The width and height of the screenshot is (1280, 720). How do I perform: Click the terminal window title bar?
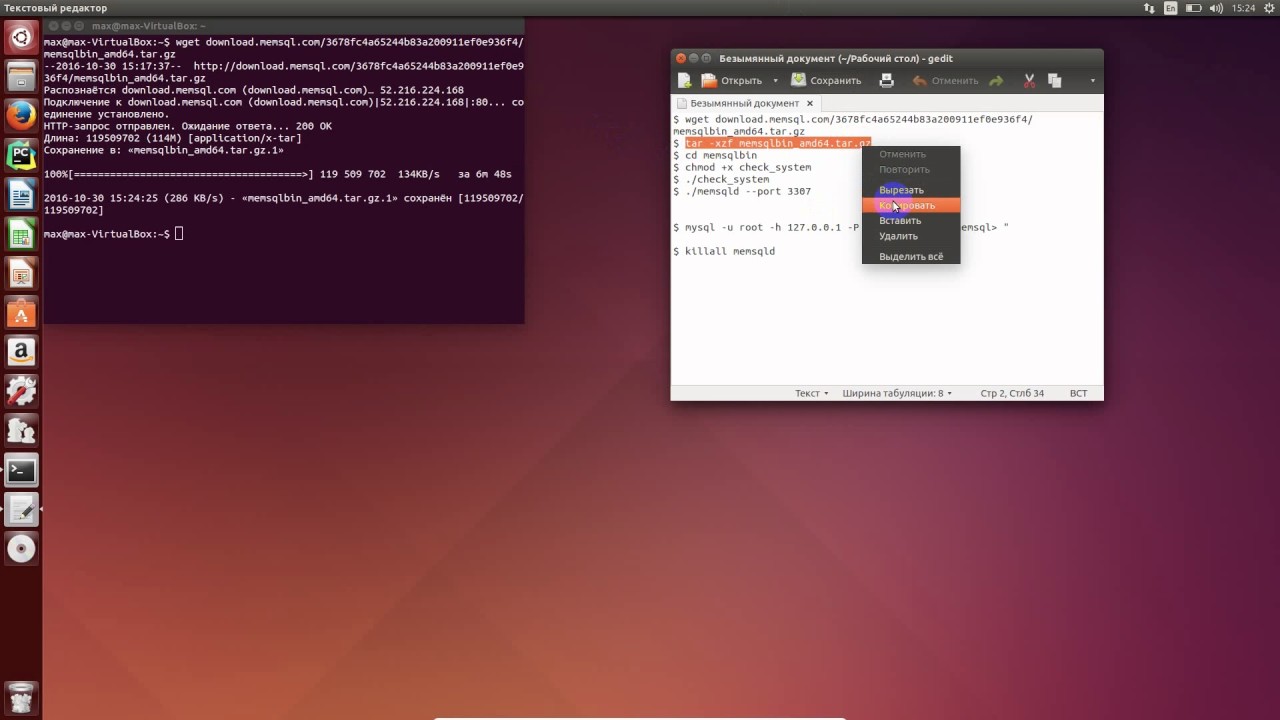point(284,25)
